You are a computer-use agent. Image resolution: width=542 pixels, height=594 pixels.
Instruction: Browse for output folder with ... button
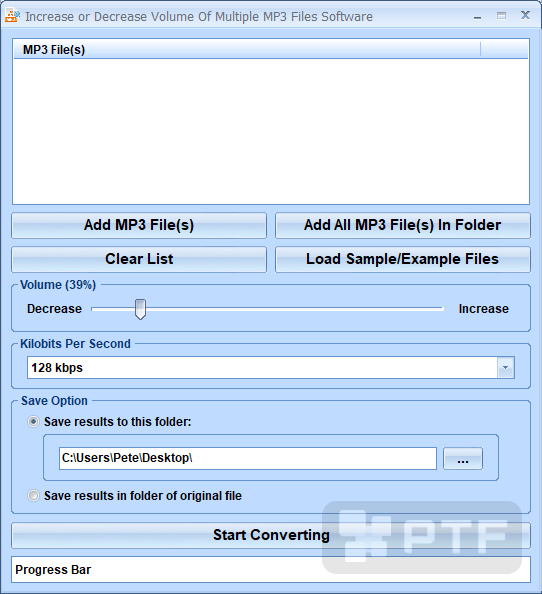(463, 459)
